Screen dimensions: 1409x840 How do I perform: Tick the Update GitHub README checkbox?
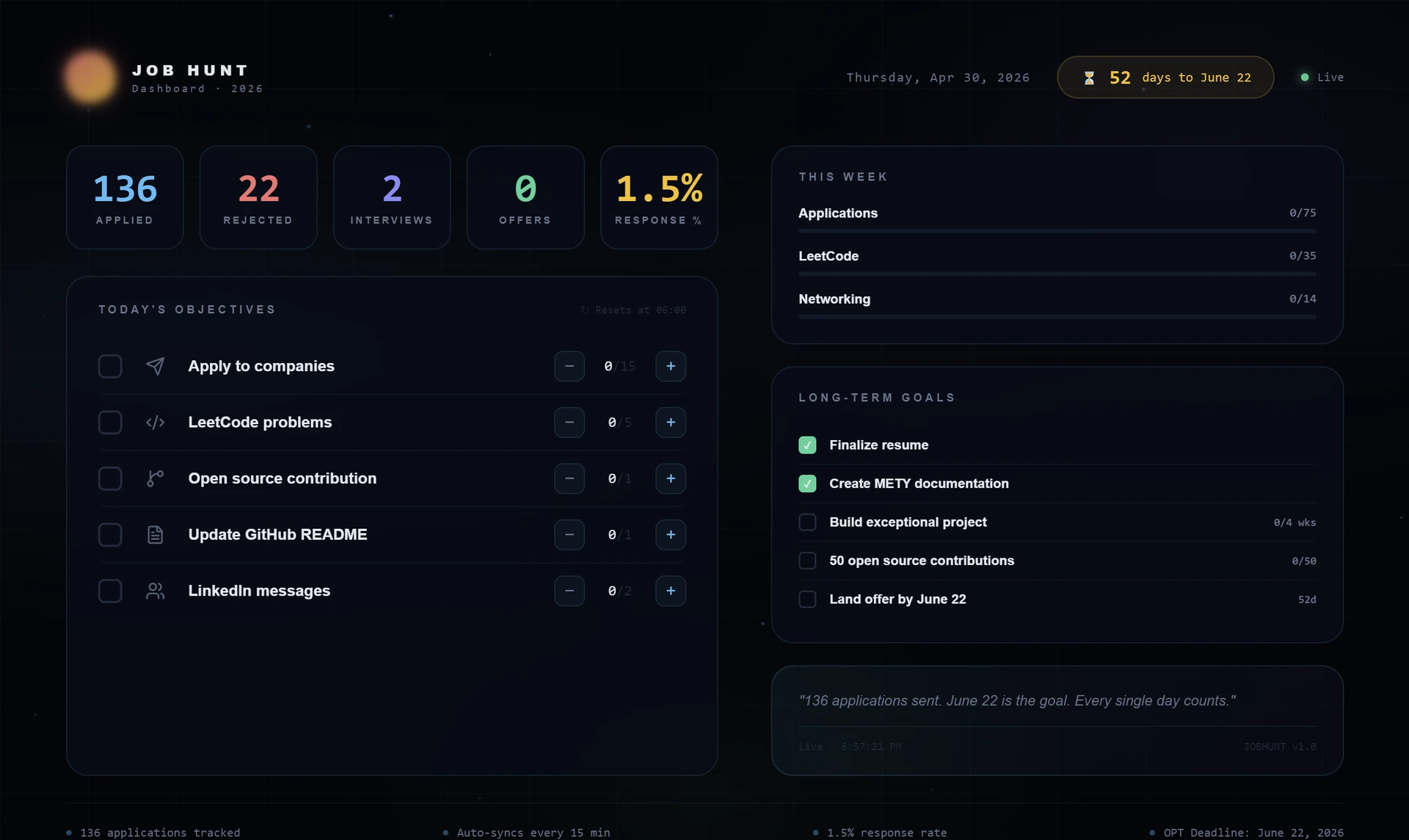tap(110, 535)
